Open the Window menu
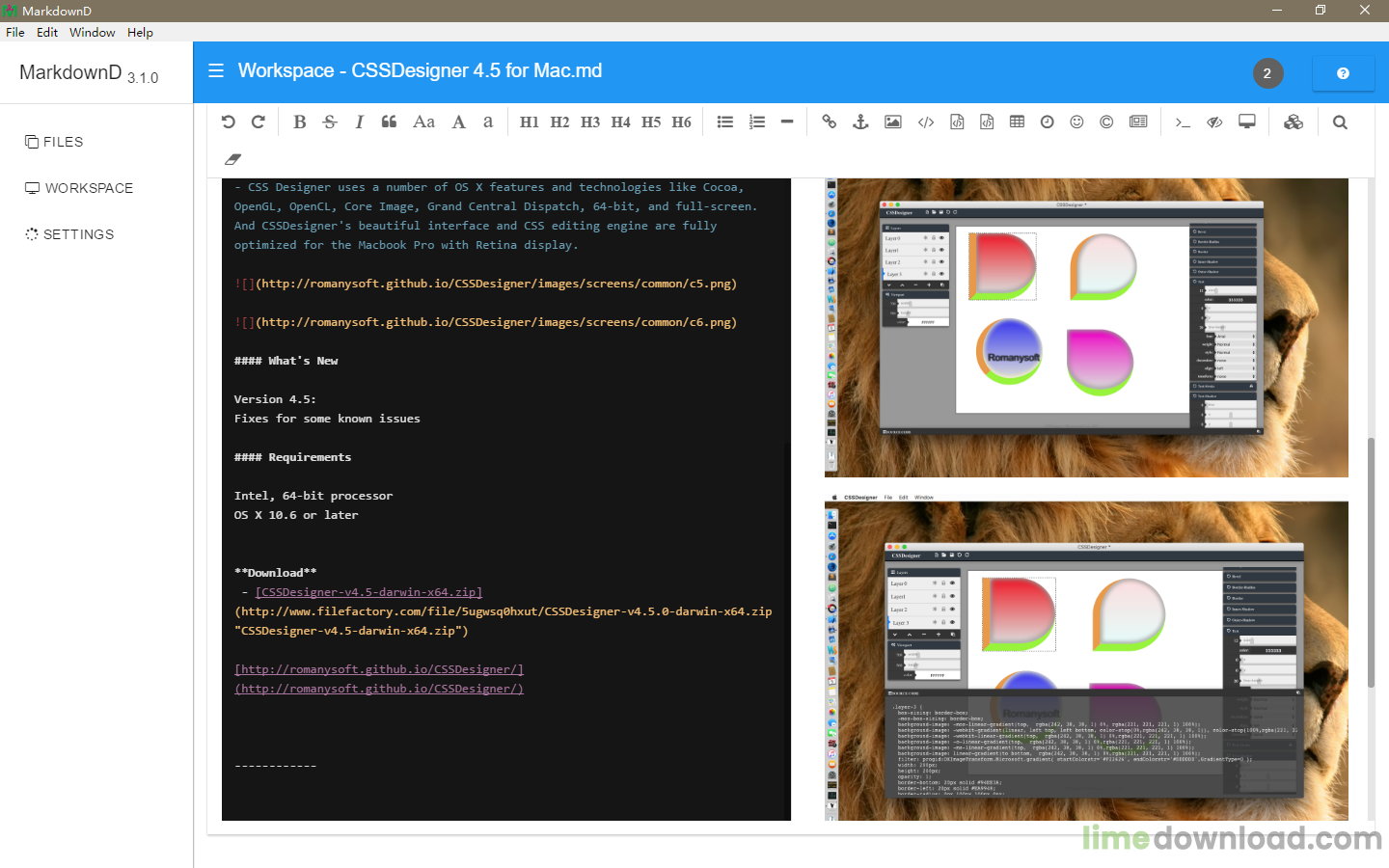The image size is (1389, 868). [x=92, y=32]
